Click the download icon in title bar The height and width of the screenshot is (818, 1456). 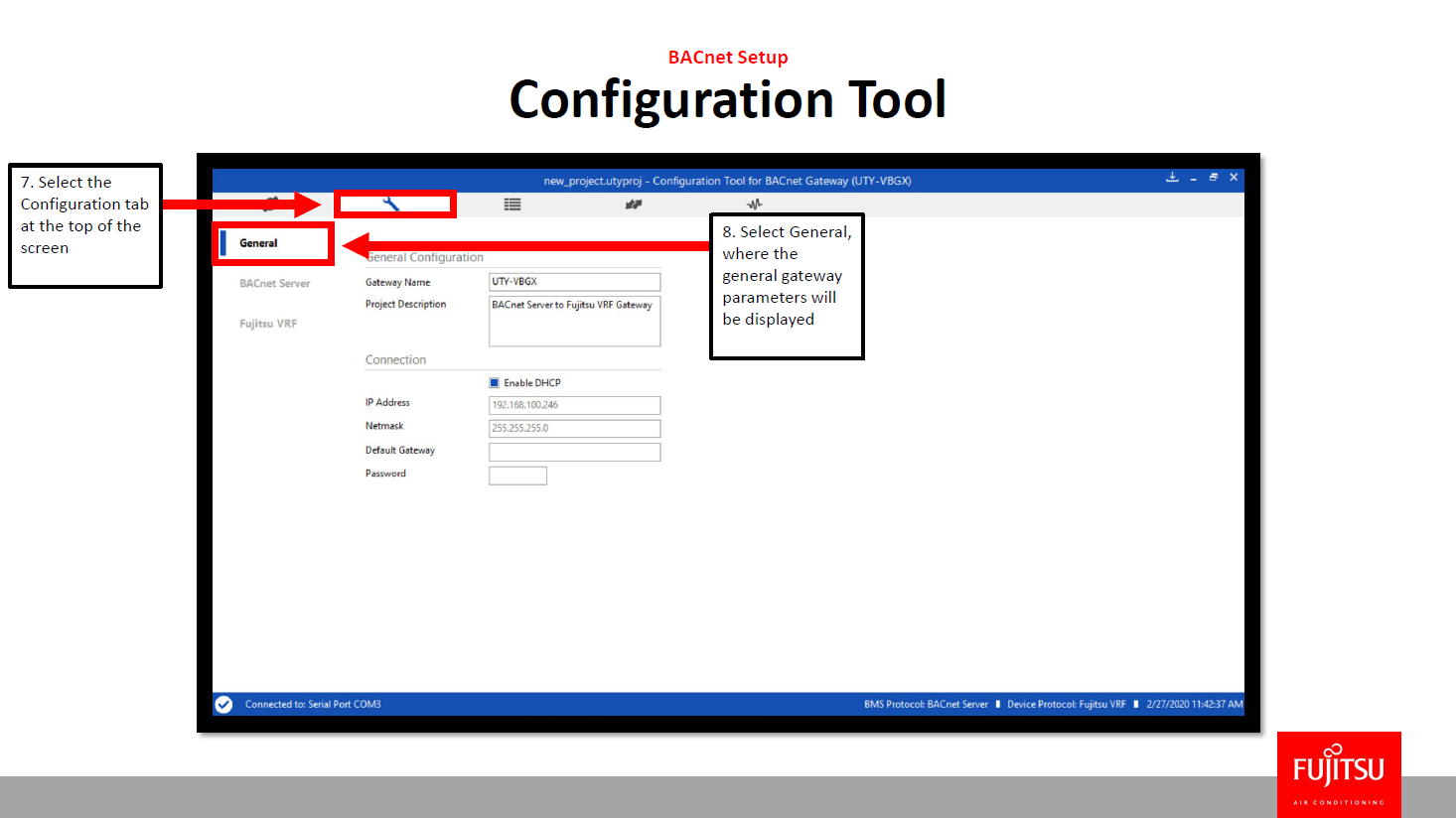click(1172, 177)
